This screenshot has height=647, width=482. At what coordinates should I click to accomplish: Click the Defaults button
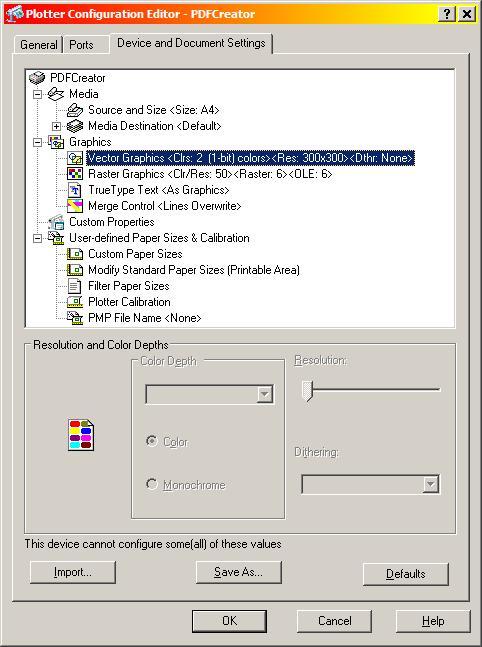[x=406, y=574]
